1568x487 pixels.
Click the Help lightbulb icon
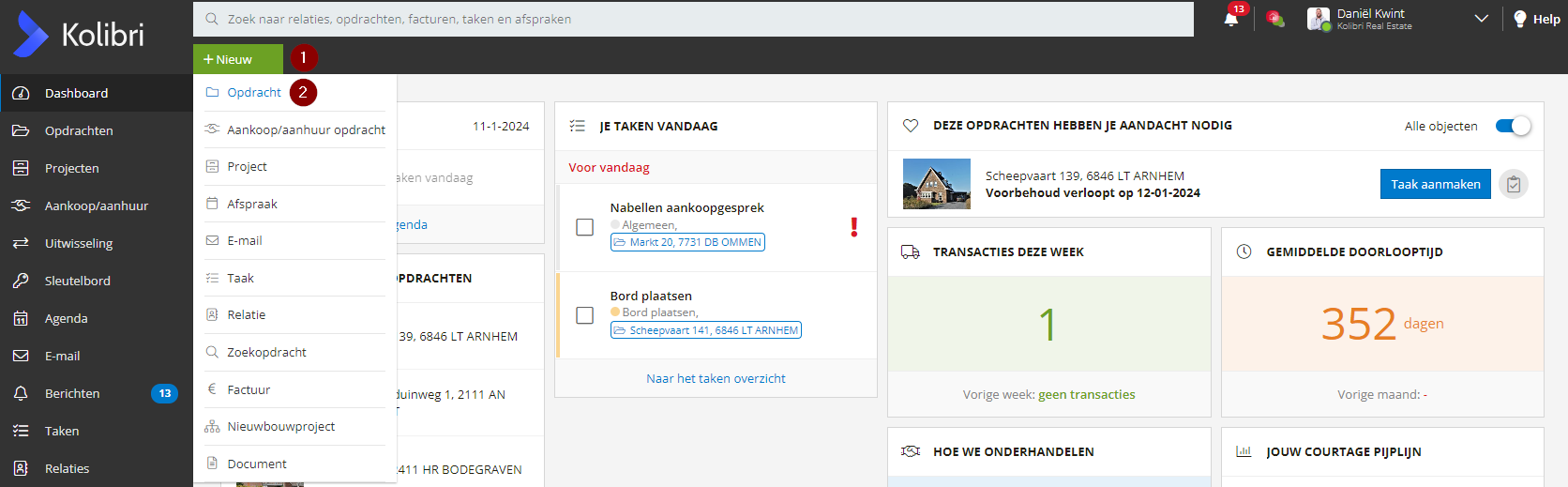click(x=1520, y=19)
